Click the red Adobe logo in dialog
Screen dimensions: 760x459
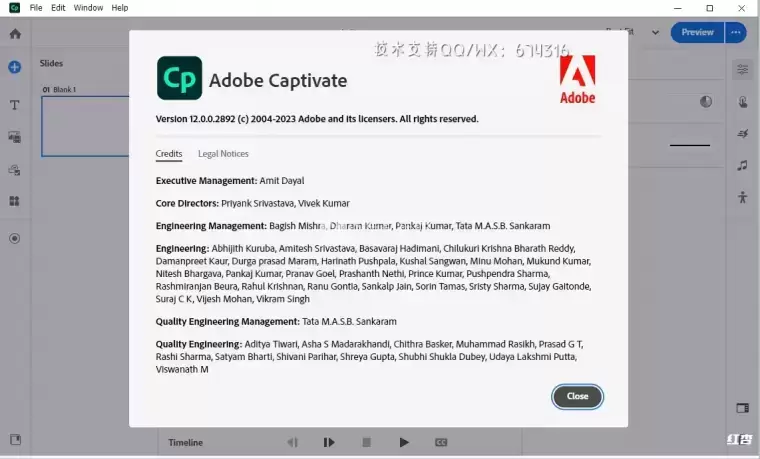[x=577, y=79]
